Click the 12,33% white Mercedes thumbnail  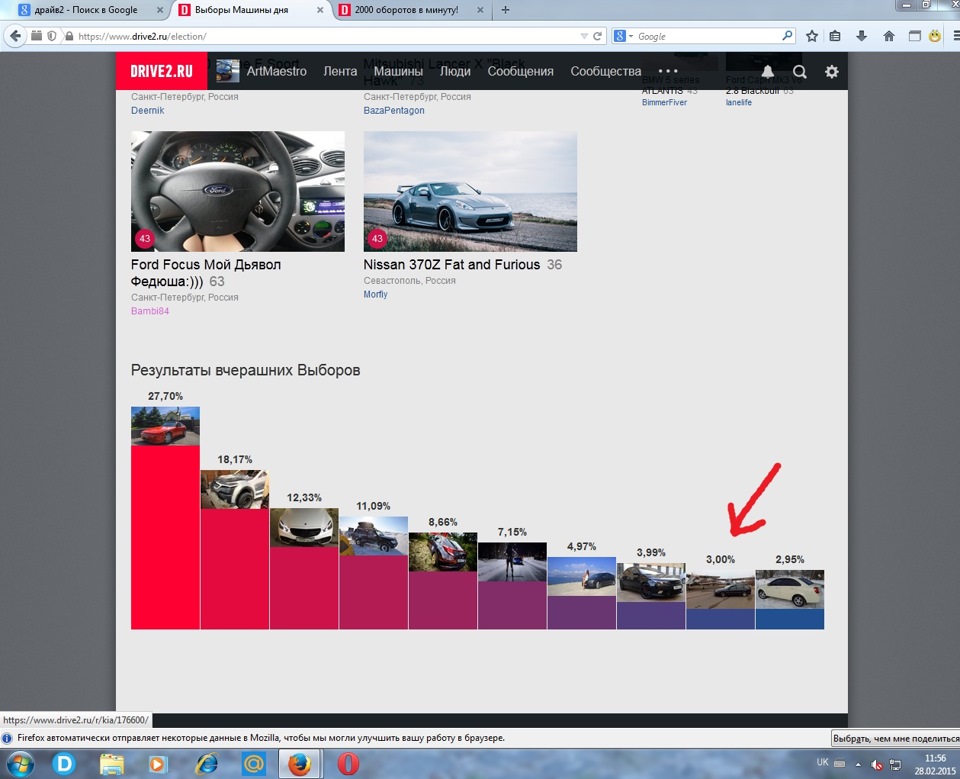coord(304,527)
